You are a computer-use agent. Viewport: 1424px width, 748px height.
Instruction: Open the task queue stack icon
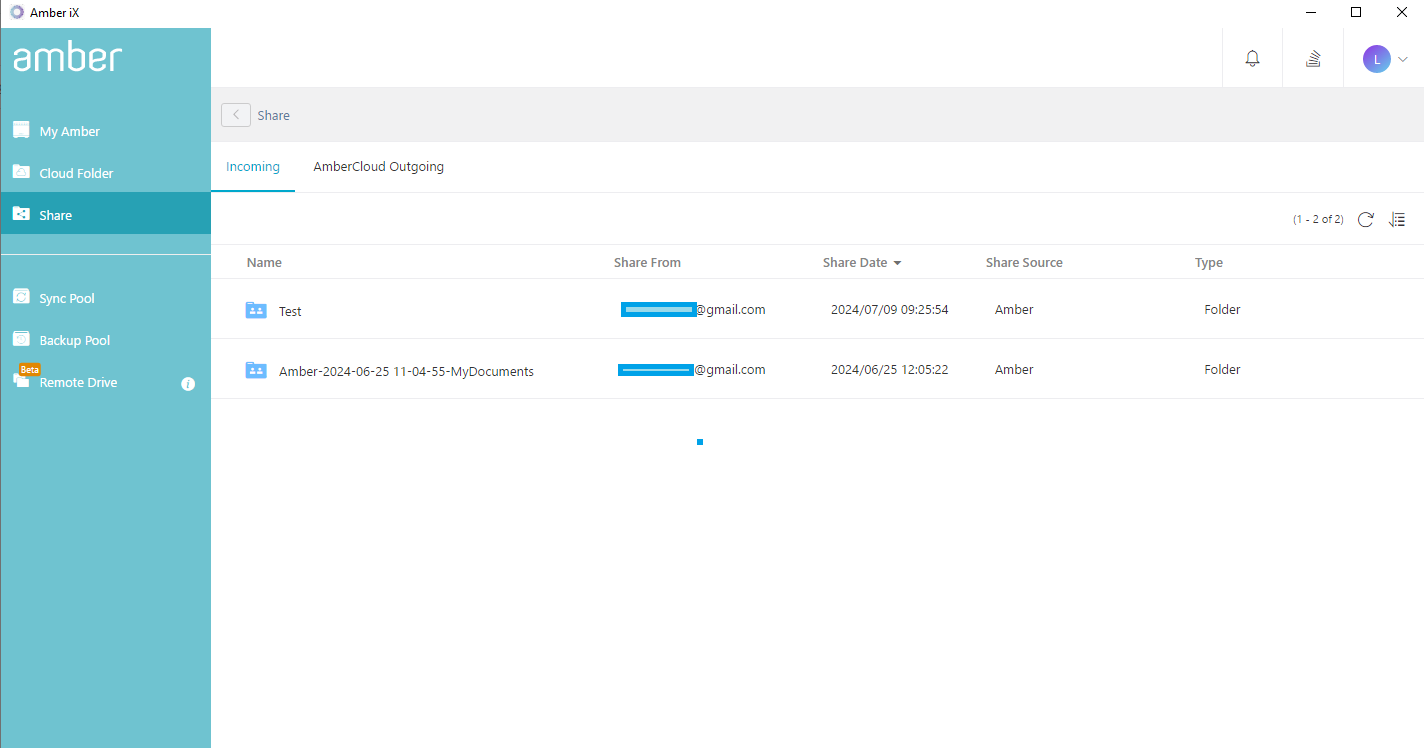1313,59
